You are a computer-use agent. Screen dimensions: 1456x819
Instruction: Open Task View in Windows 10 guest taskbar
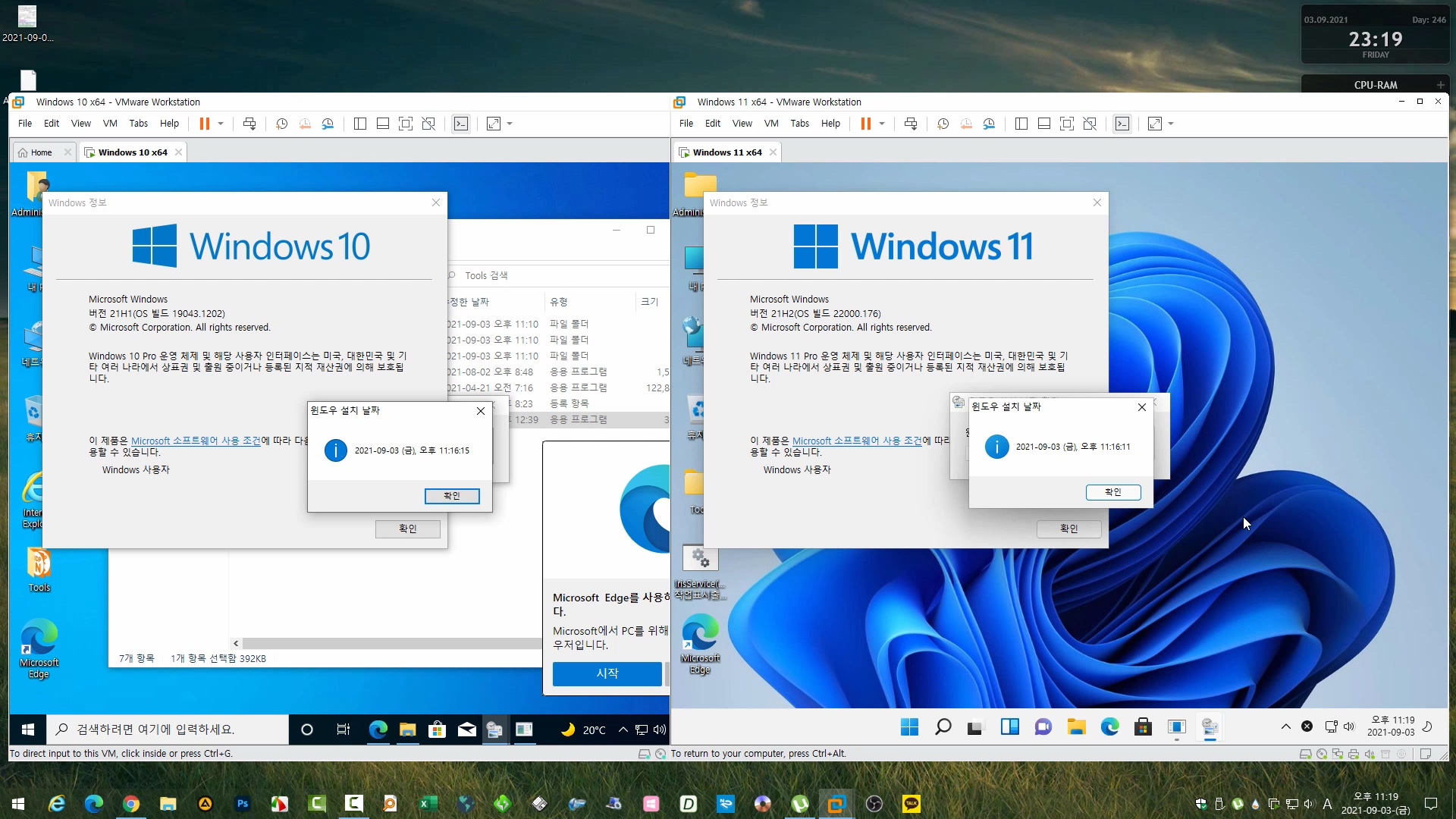pos(344,730)
